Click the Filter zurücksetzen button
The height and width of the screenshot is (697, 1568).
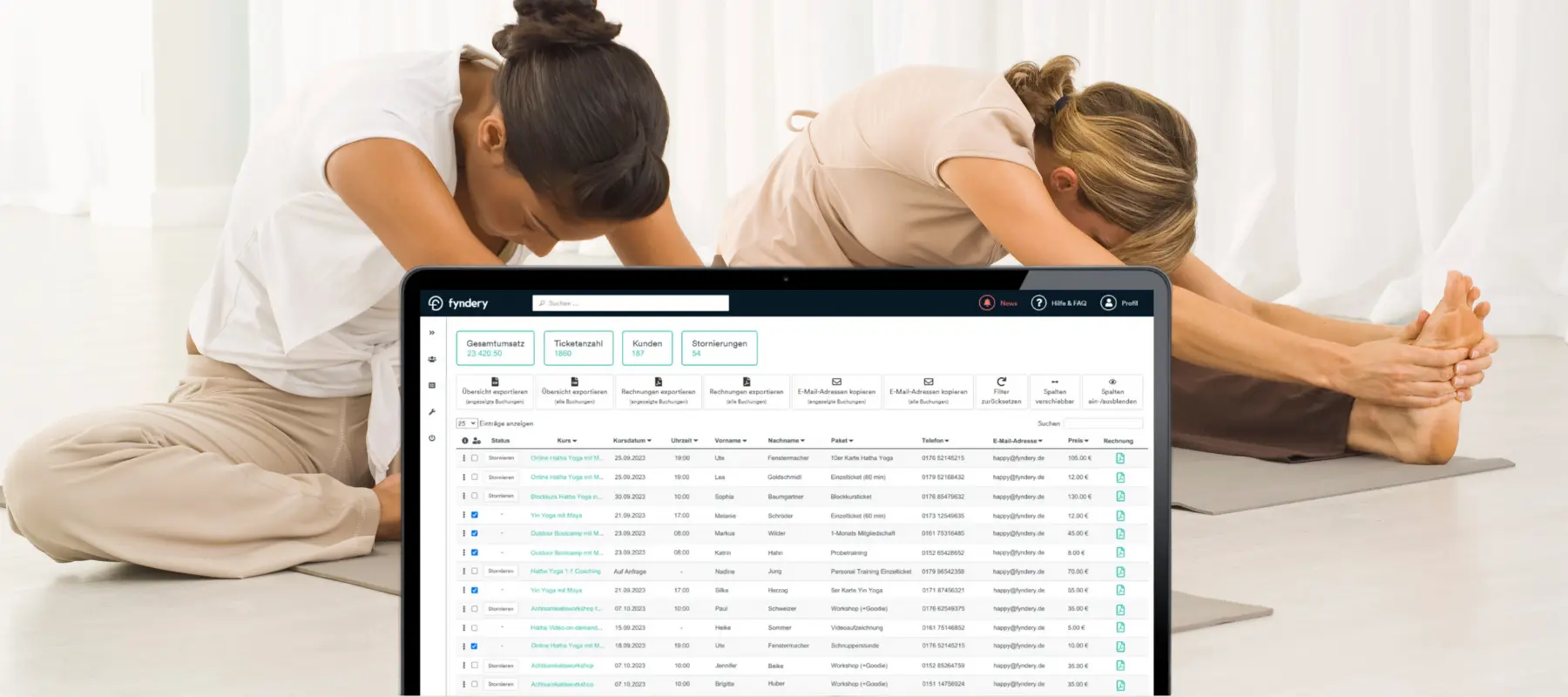click(1001, 392)
